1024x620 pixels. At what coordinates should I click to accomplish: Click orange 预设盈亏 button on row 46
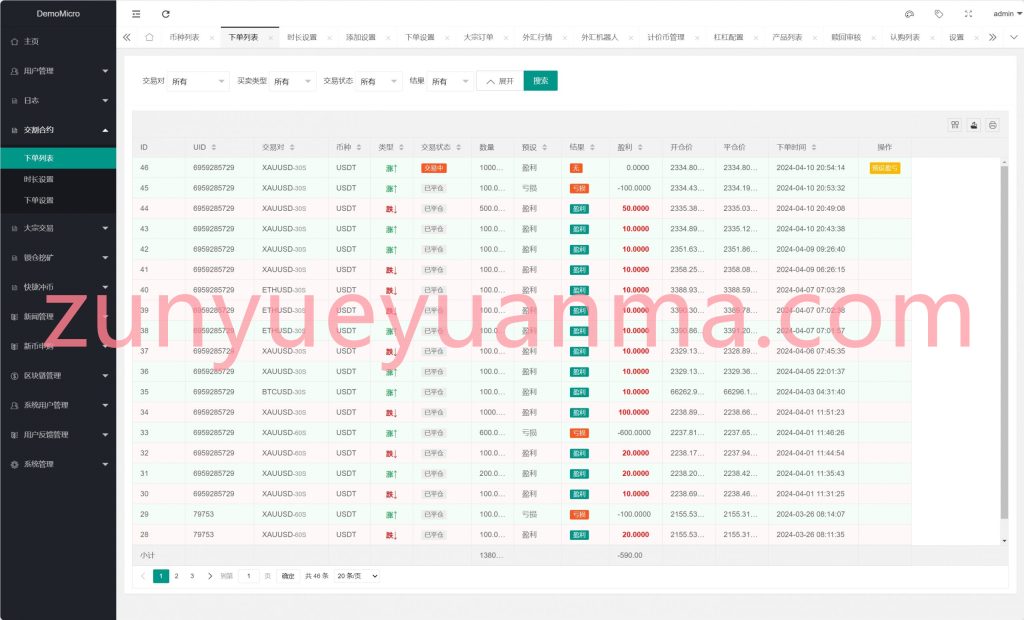pos(884,168)
